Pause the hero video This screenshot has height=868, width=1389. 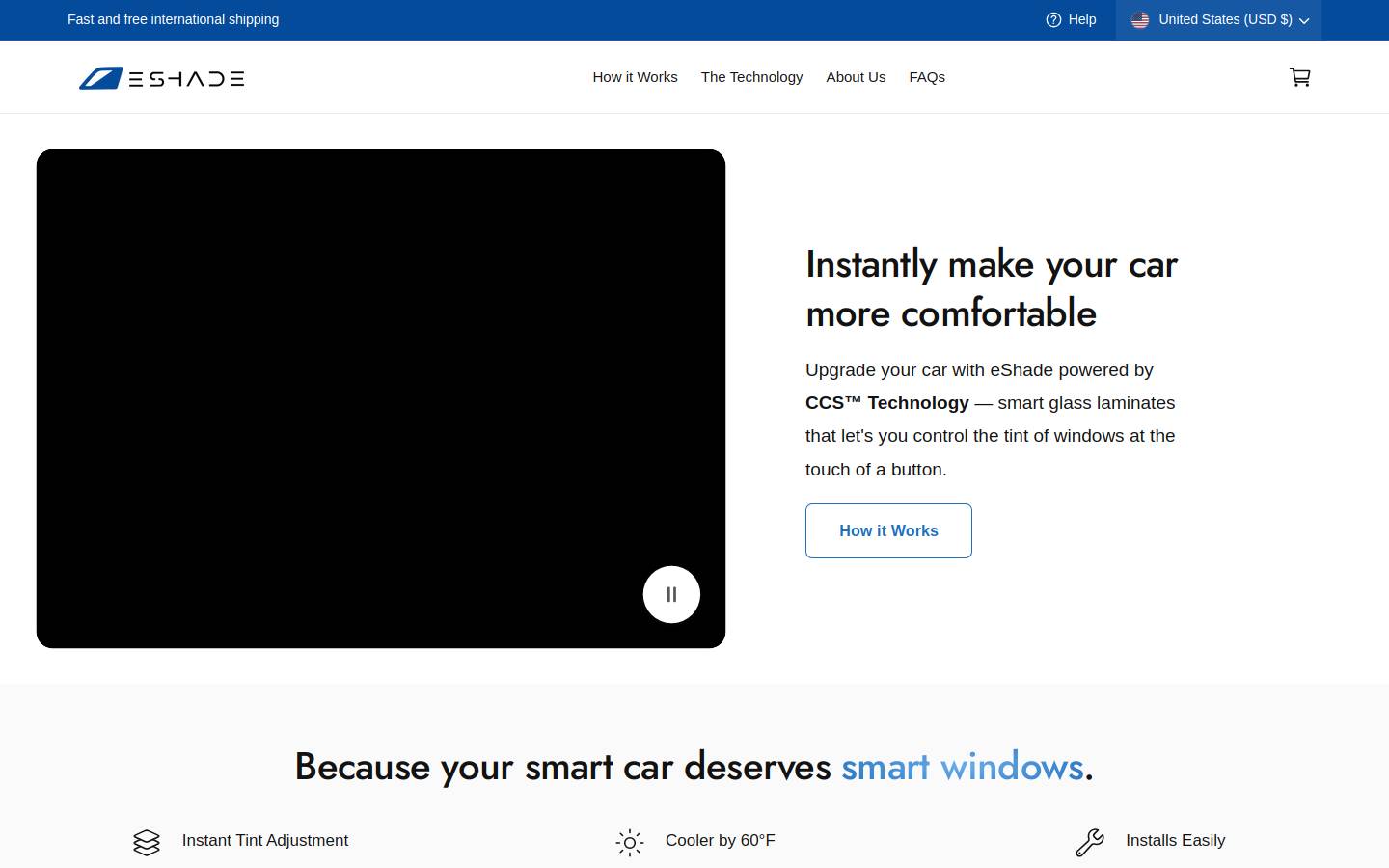(671, 594)
